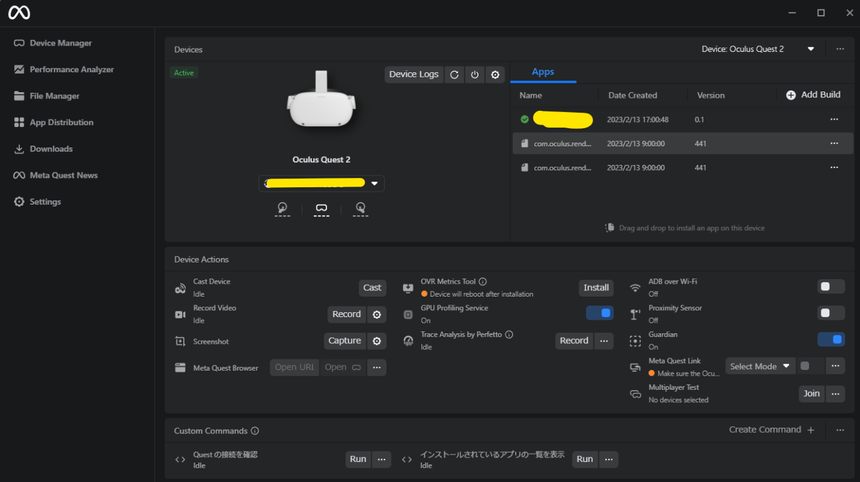Viewport: 860px width, 482px height.
Task: Click Open in headset browser button
Action: [x=342, y=367]
